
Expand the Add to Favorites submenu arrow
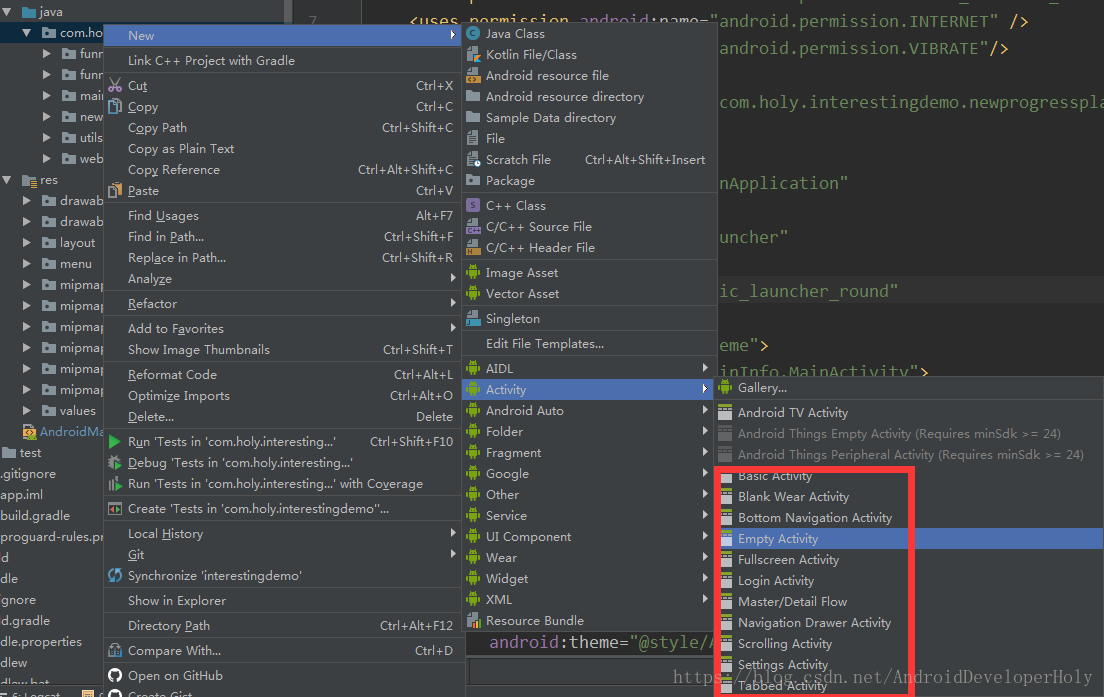pos(453,327)
